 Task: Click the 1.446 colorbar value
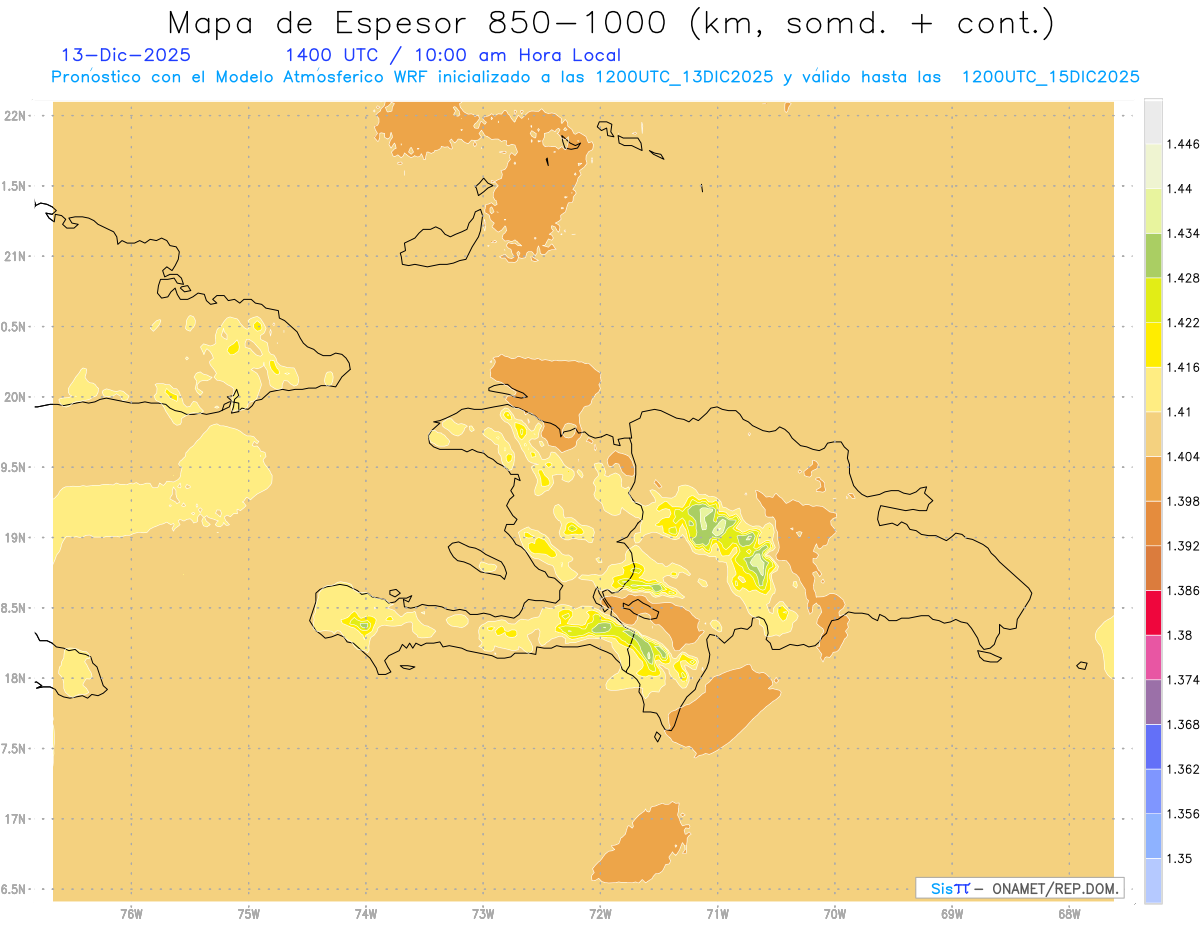pos(1183,144)
